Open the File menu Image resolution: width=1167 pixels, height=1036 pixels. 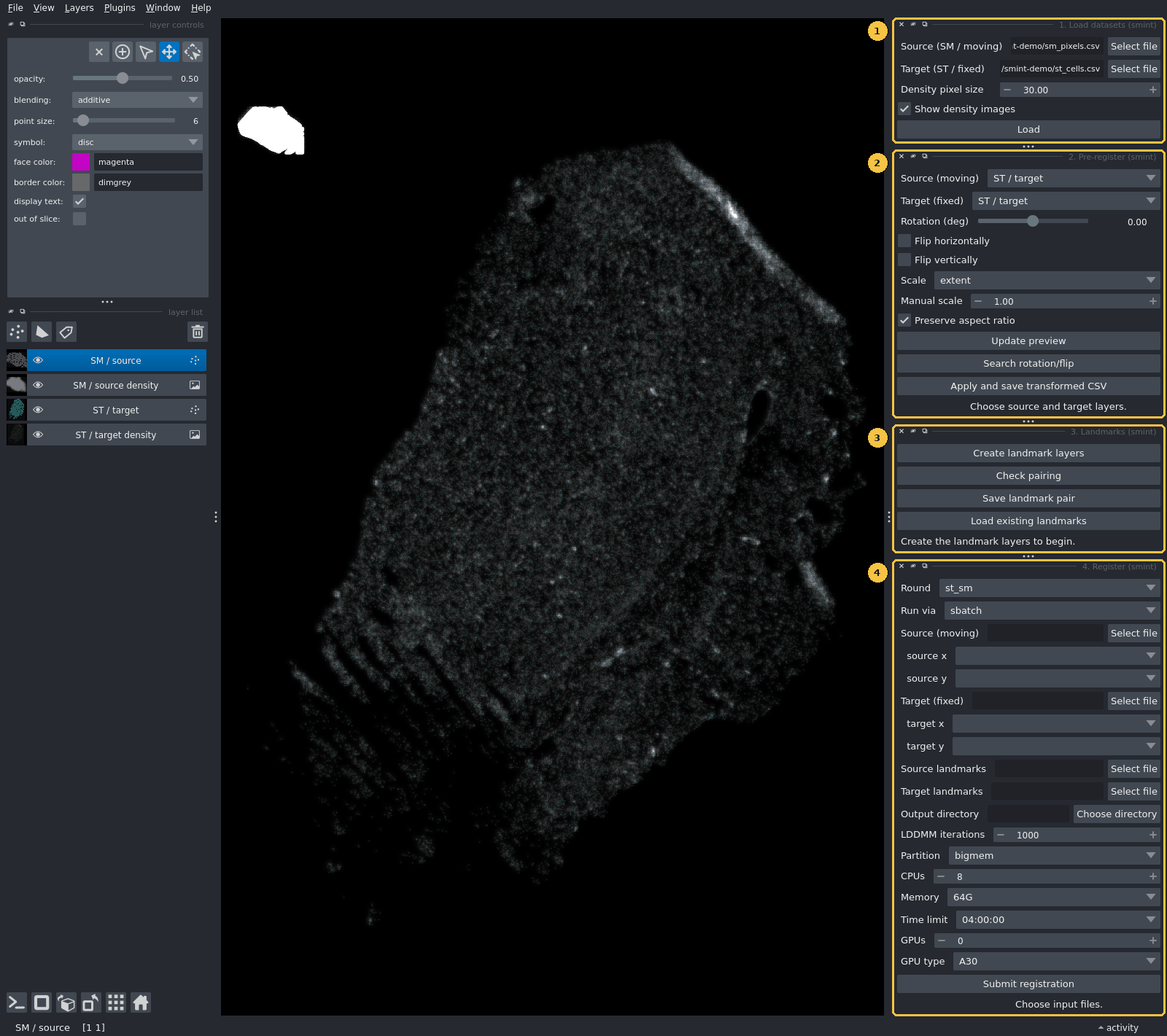[x=15, y=8]
